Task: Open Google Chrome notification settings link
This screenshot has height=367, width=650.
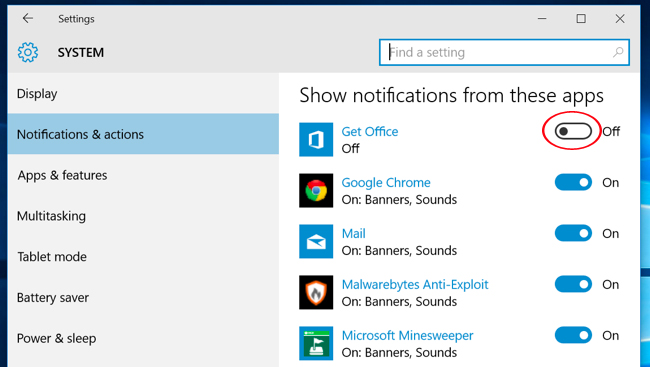Action: [386, 182]
